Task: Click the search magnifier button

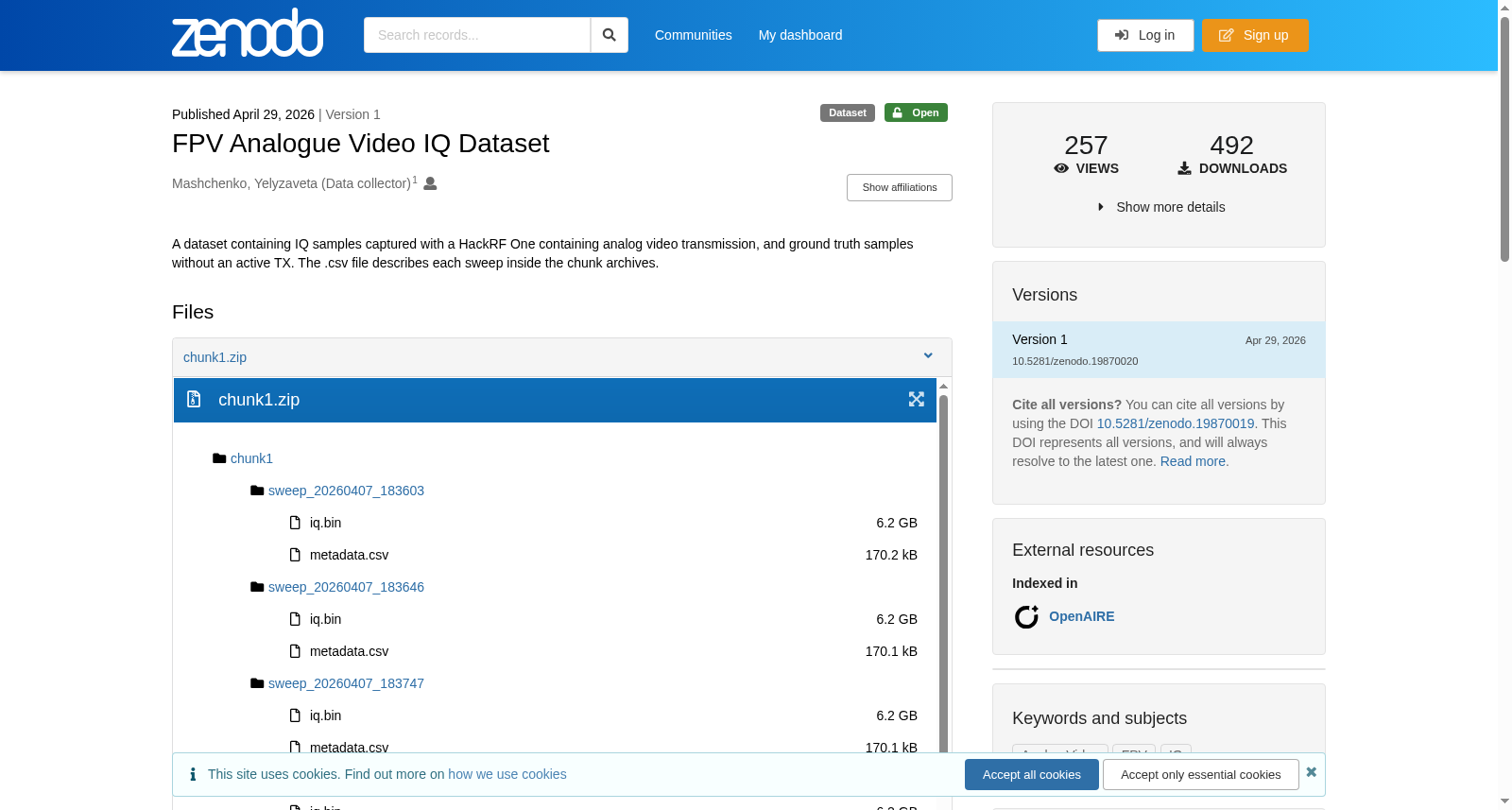Action: click(x=610, y=35)
